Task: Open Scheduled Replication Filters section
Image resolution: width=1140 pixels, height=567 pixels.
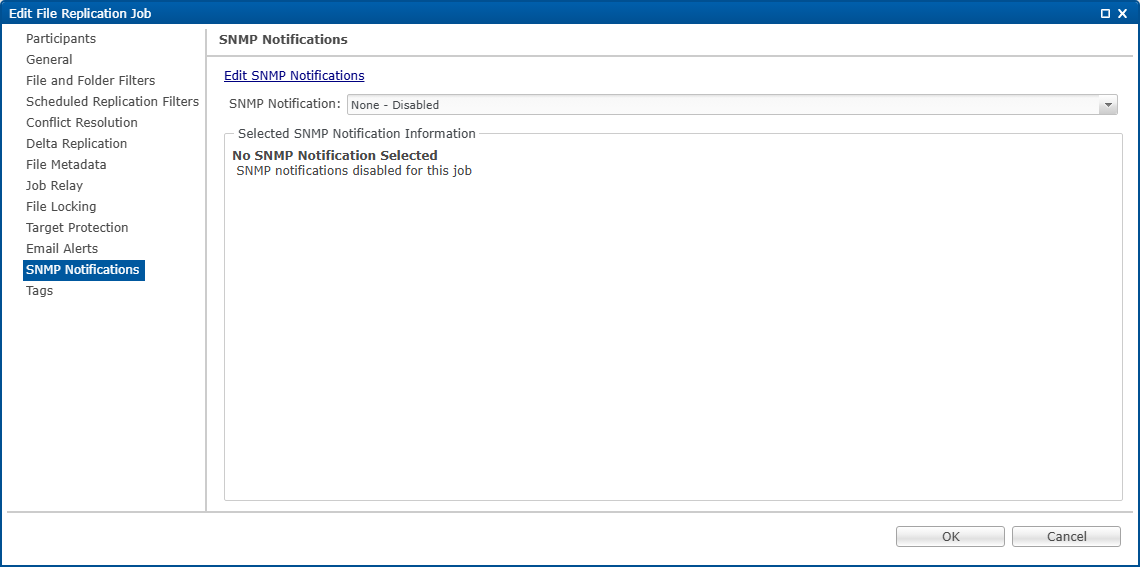Action: [x=112, y=102]
